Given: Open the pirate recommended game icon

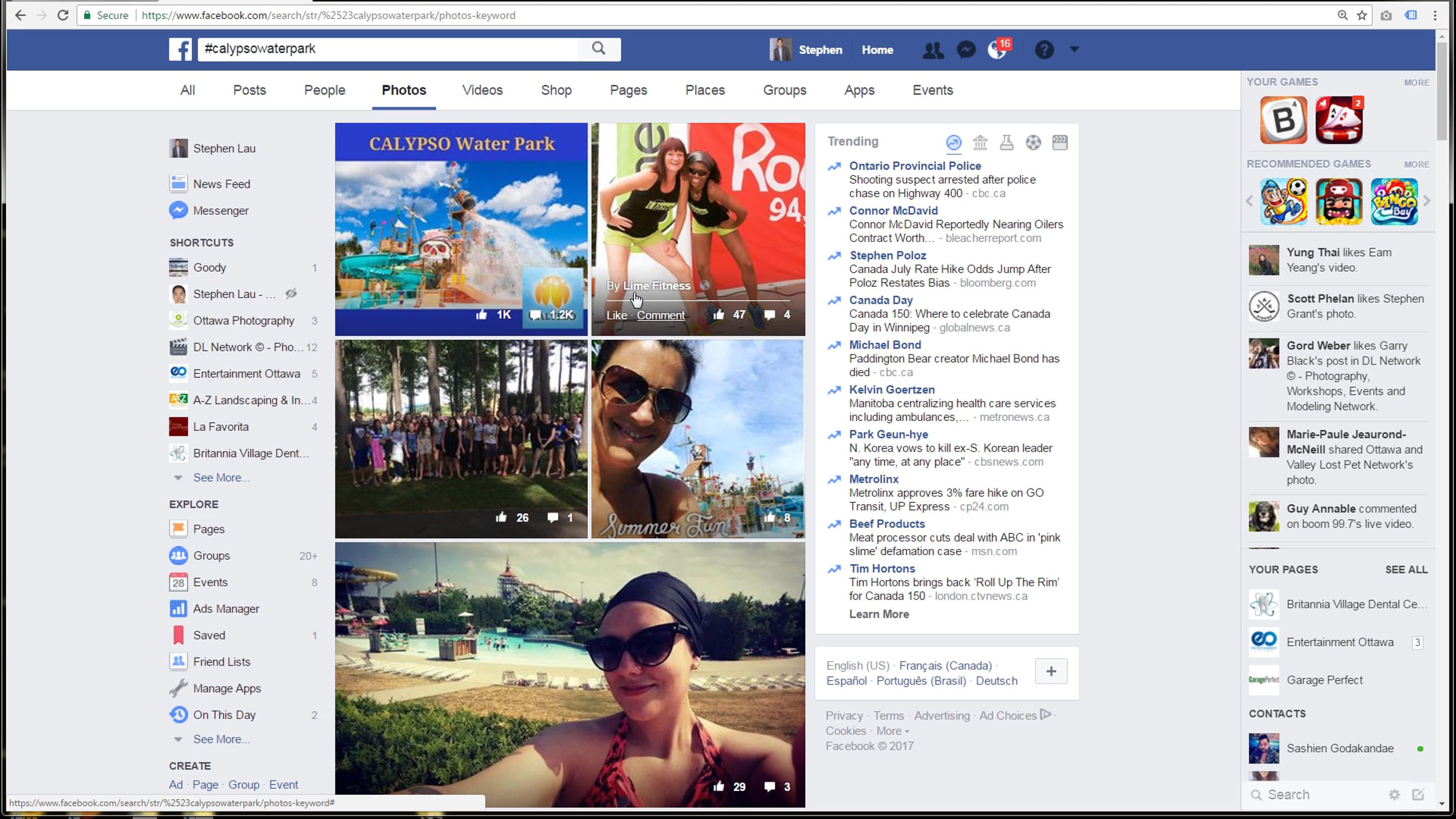Looking at the screenshot, I should click(1340, 202).
